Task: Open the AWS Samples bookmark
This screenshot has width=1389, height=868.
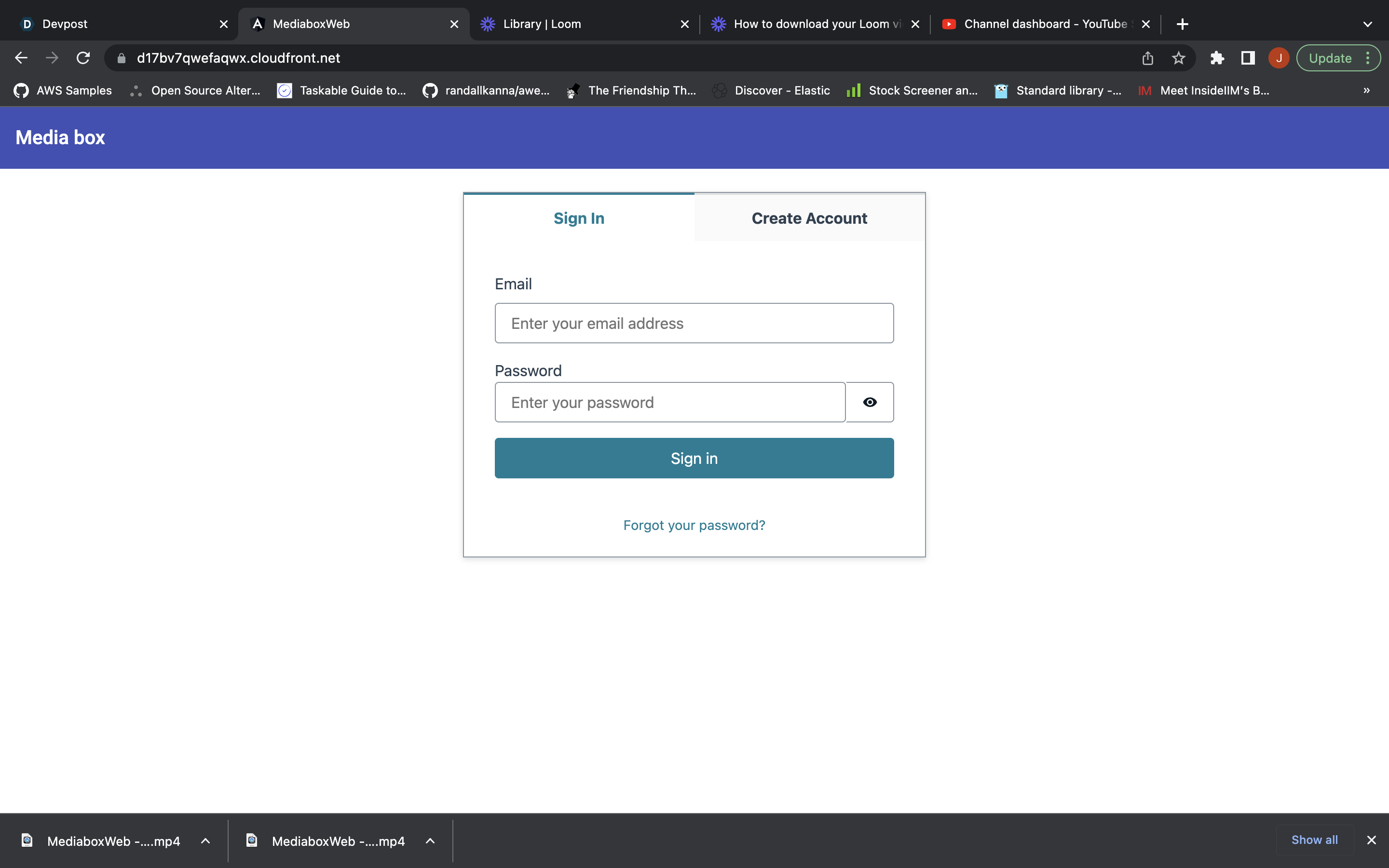Action: pos(63,90)
